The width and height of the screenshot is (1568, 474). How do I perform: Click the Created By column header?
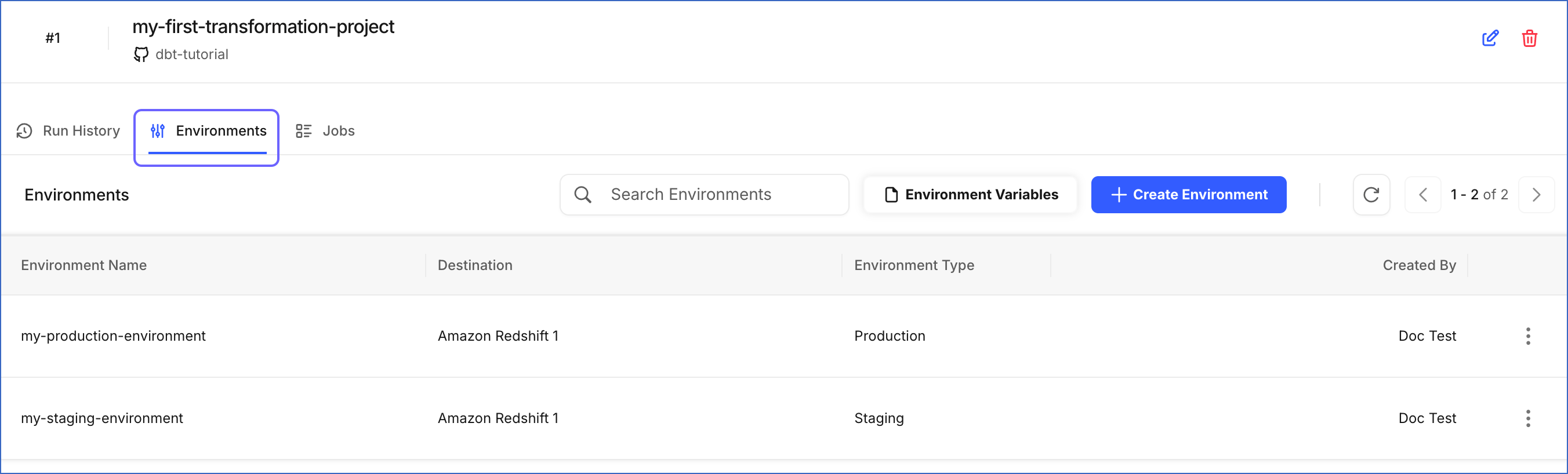(x=1419, y=265)
